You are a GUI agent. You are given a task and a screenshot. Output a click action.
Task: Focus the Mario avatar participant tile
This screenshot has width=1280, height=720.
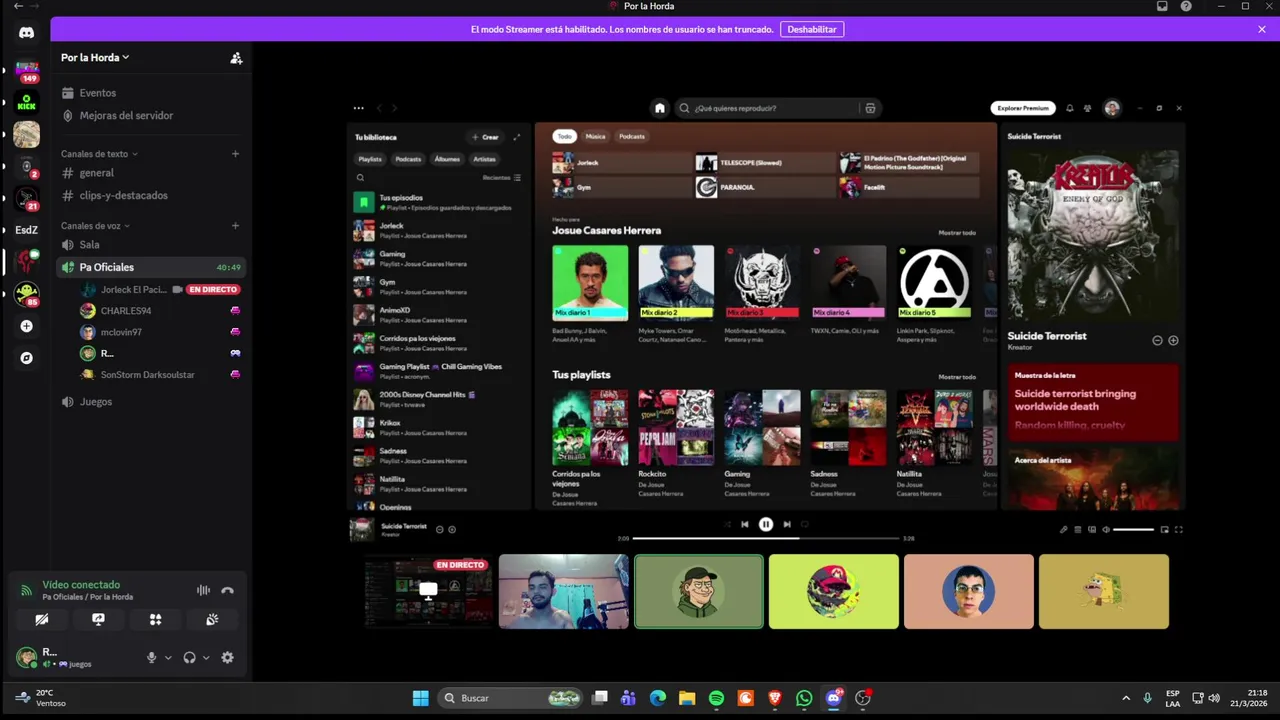click(834, 592)
